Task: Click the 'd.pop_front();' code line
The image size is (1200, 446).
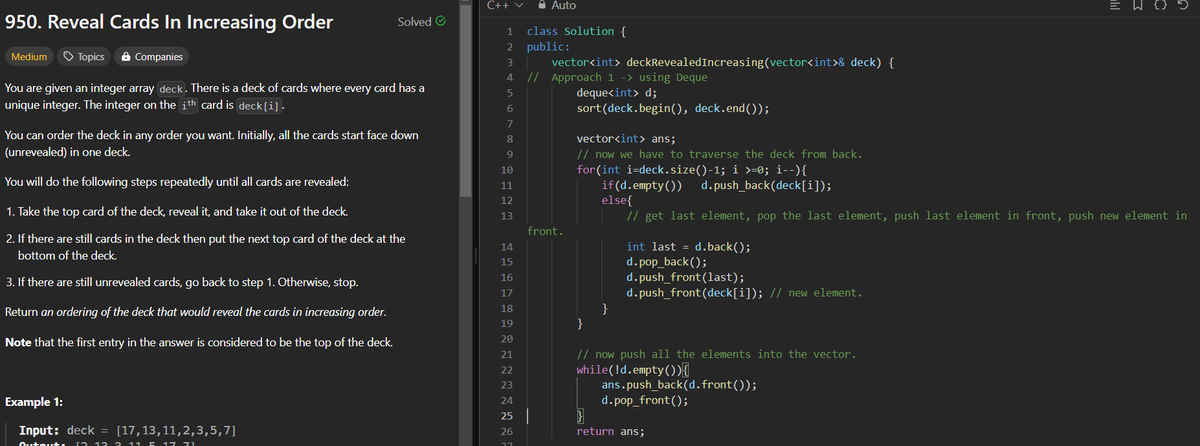Action: point(645,401)
